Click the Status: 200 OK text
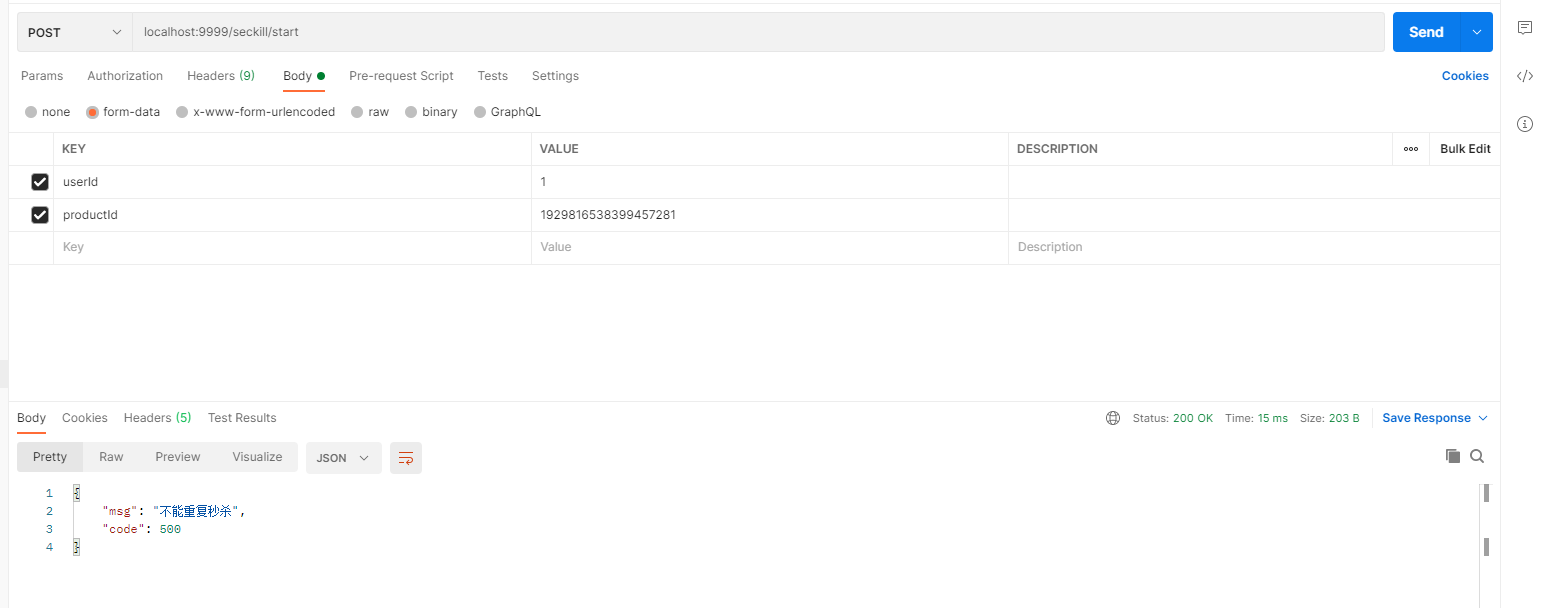The width and height of the screenshot is (1549, 608). click(1173, 418)
